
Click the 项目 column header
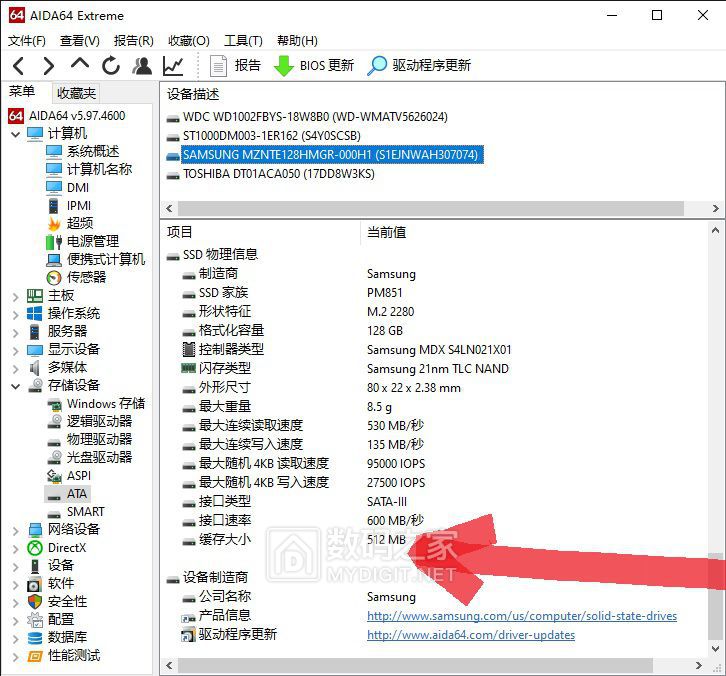tap(180, 232)
